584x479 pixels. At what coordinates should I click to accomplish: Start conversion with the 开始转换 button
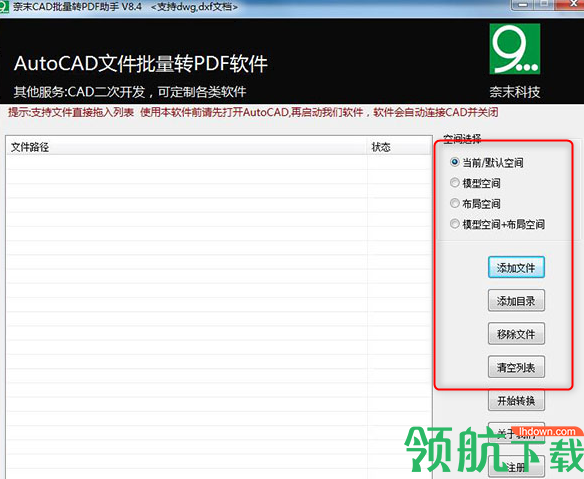pyautogui.click(x=516, y=400)
